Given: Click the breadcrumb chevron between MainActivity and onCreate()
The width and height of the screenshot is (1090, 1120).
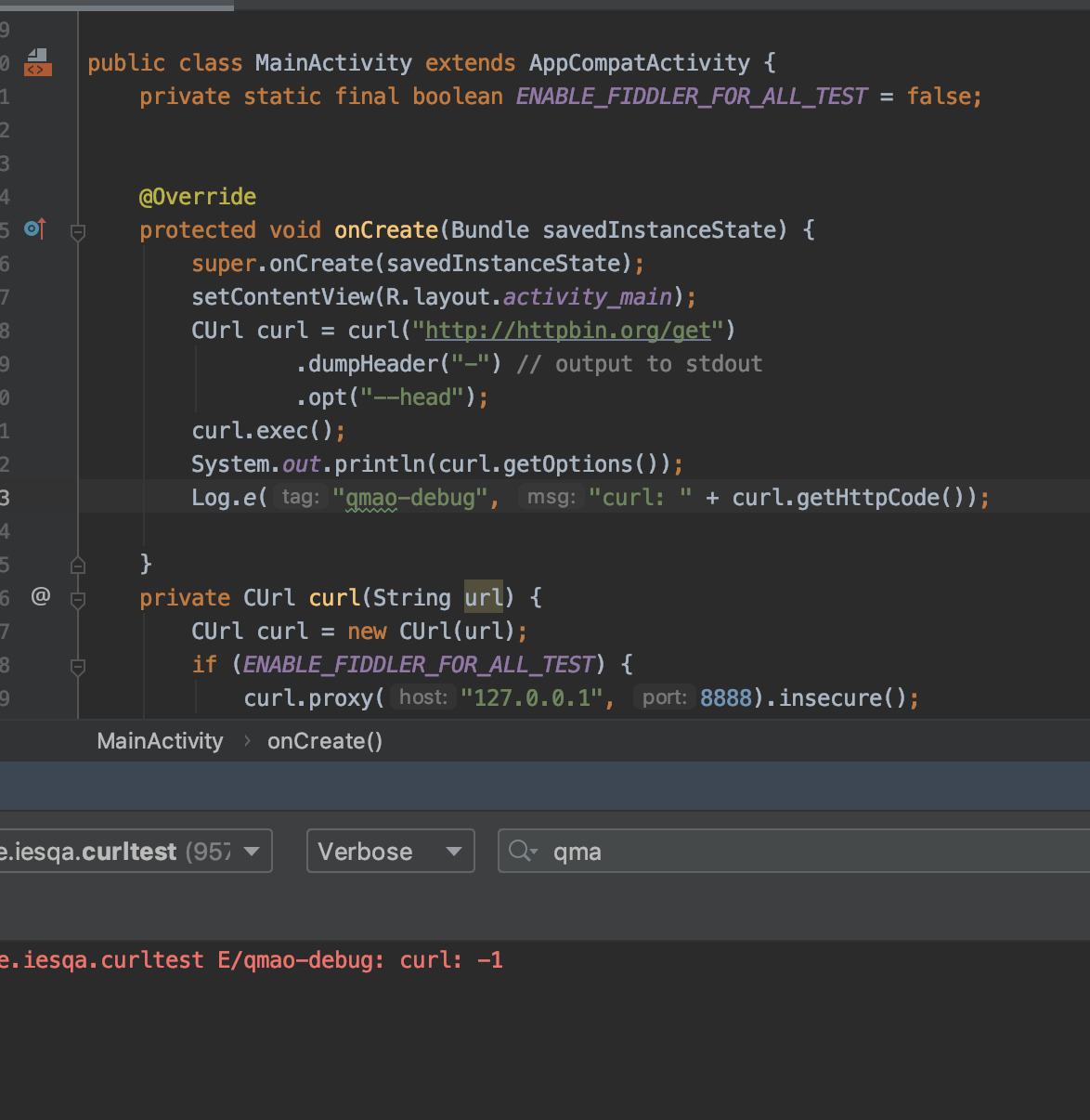Looking at the screenshot, I should [x=247, y=741].
